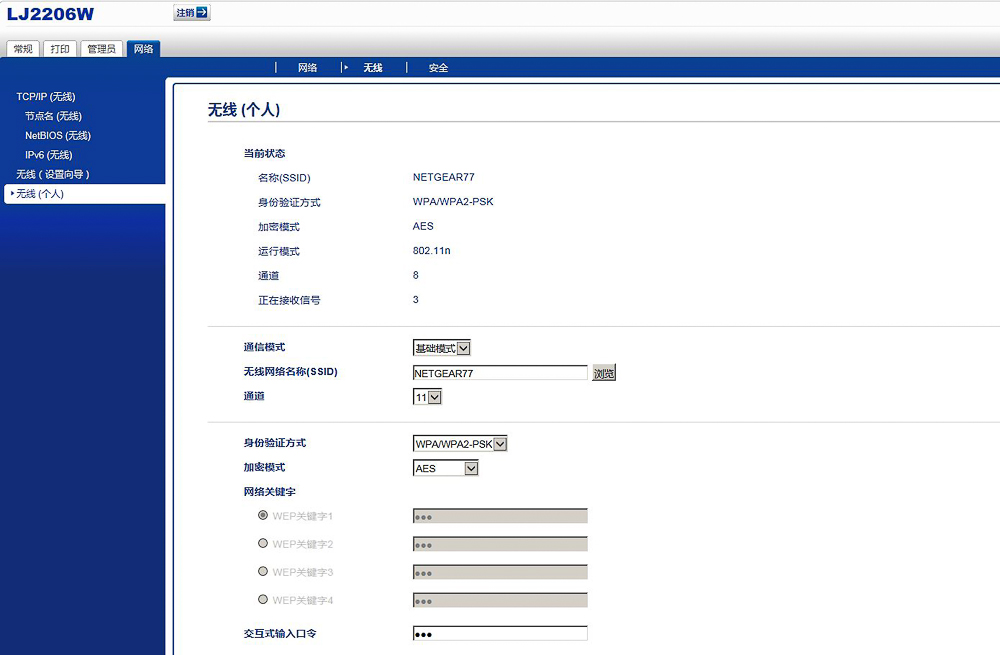Switch to the 管理员 tab
1000x655 pixels.
[x=101, y=47]
